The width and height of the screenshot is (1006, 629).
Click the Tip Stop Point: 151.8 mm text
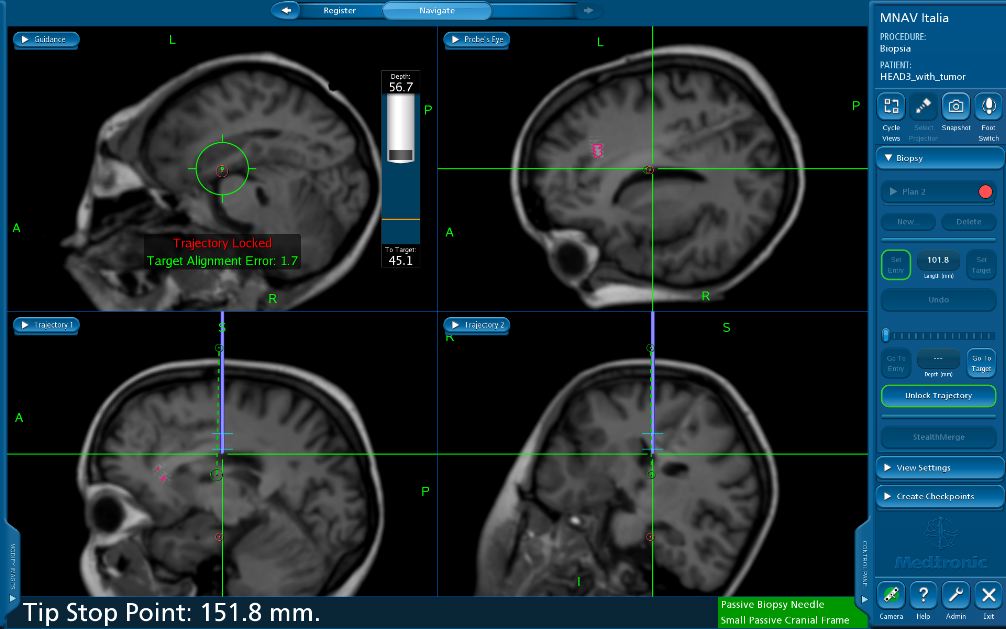tap(172, 613)
